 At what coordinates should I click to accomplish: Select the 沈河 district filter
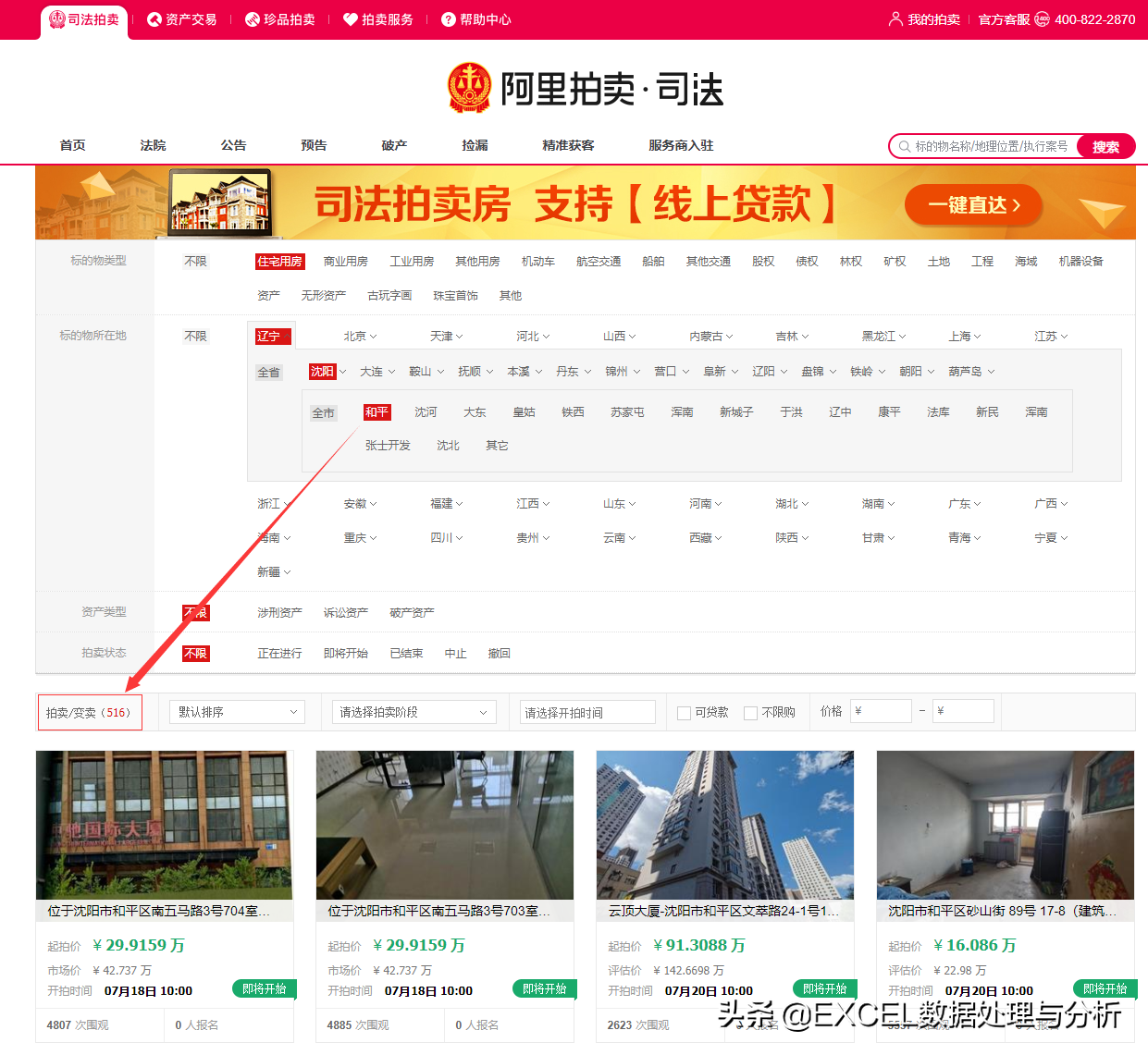coord(426,412)
